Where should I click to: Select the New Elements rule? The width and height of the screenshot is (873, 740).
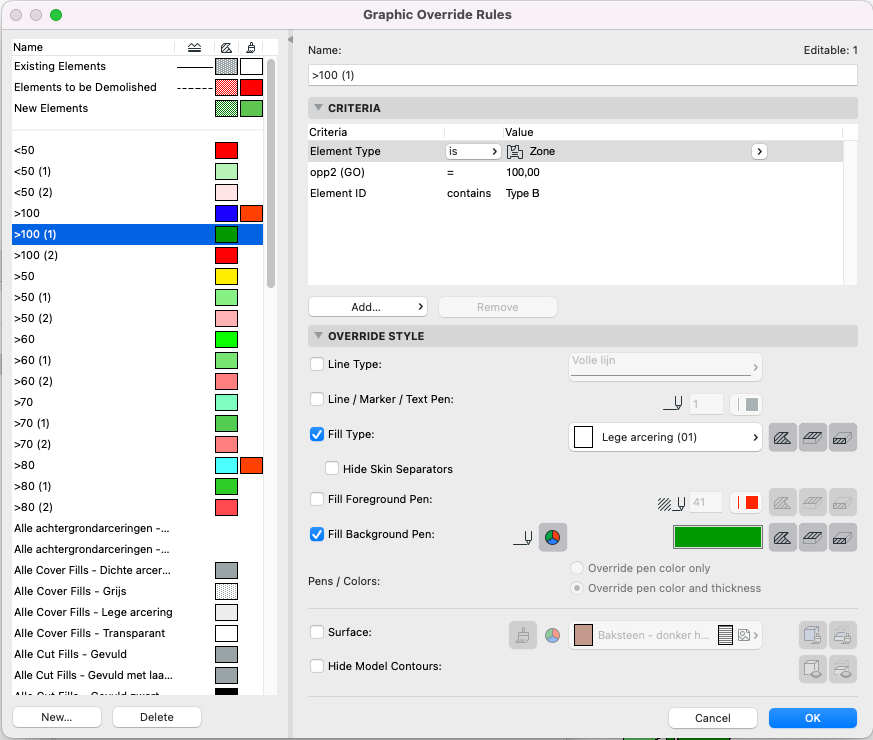pos(137,109)
